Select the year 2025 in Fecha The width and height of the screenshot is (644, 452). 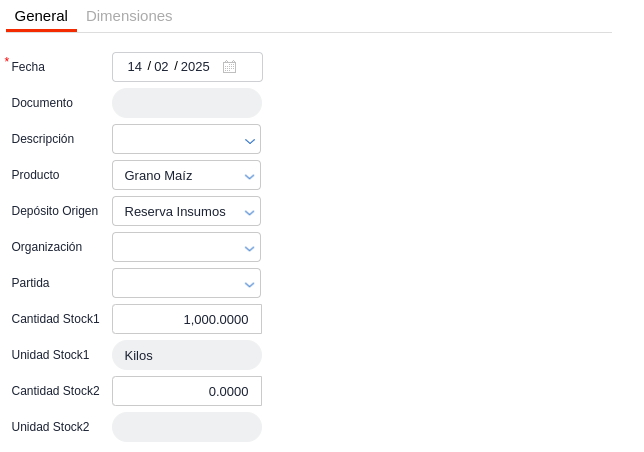[x=195, y=67]
